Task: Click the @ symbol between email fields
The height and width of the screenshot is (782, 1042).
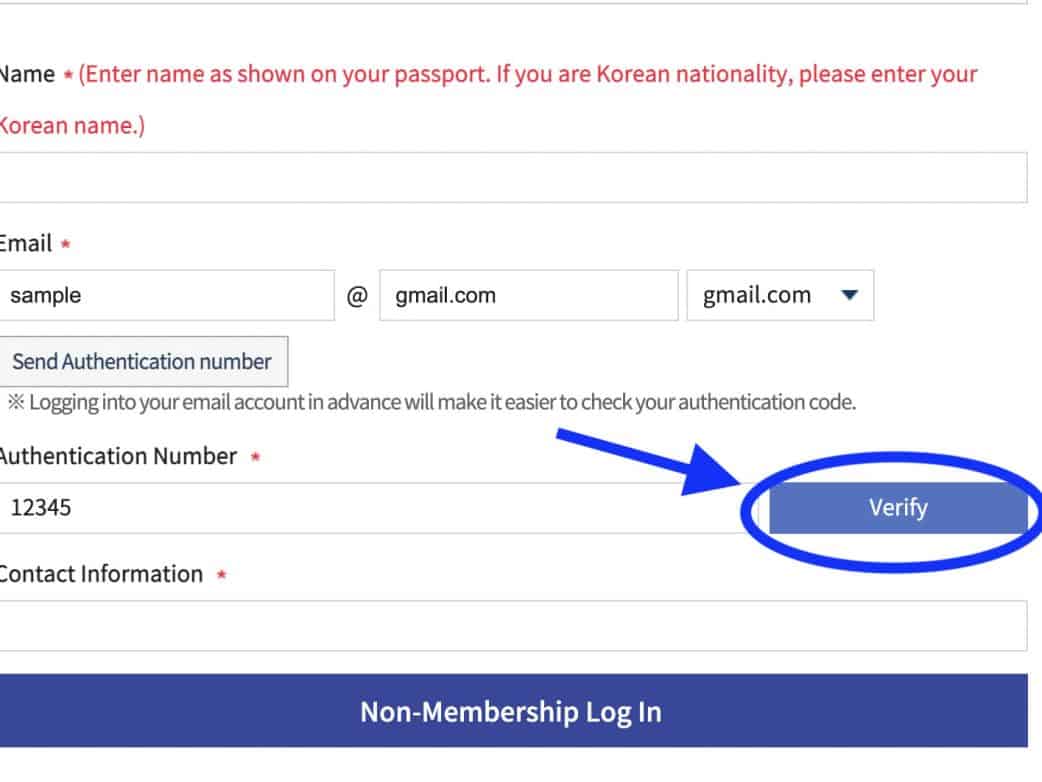Action: (357, 296)
